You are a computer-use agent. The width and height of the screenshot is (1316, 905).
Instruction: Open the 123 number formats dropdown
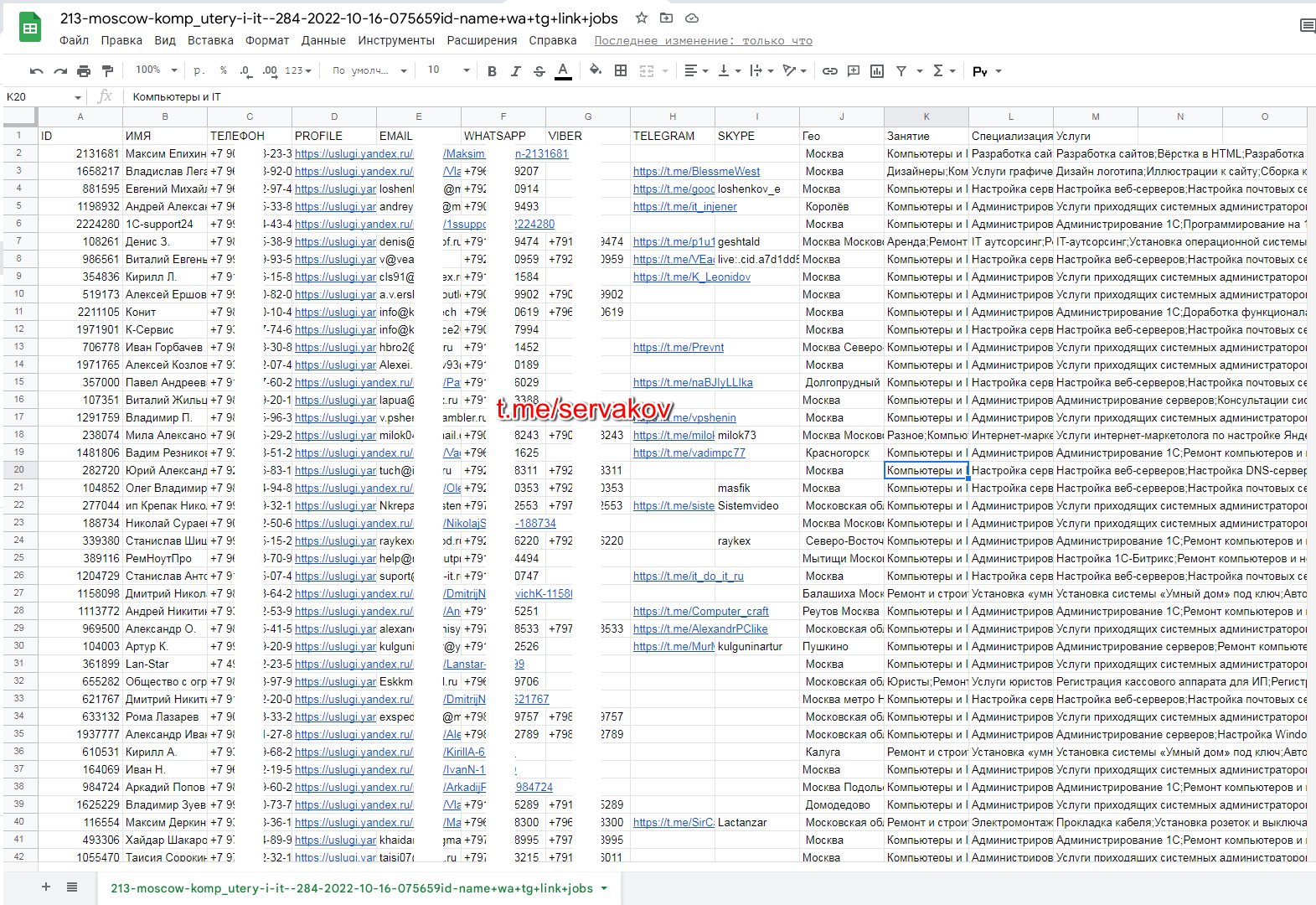click(x=297, y=71)
